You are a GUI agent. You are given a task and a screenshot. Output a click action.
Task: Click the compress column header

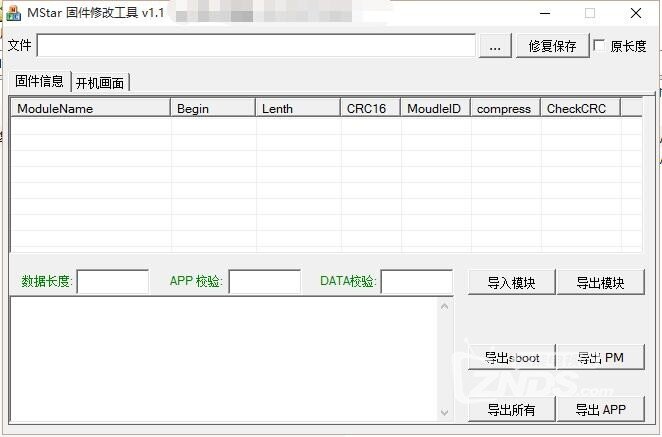click(505, 108)
